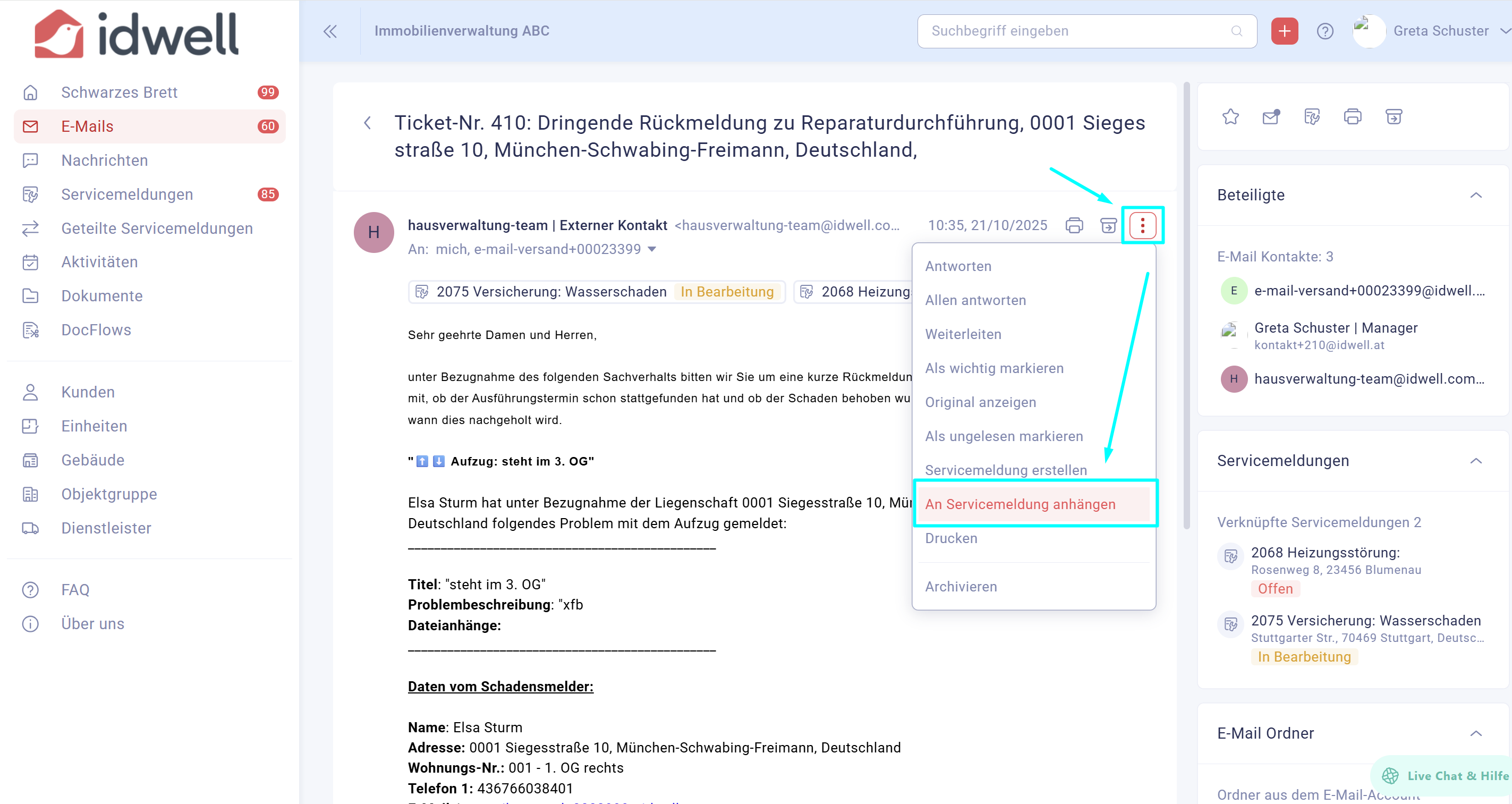1512x804 pixels.
Task: Open Greta Schuster user account dropdown
Action: click(1441, 31)
